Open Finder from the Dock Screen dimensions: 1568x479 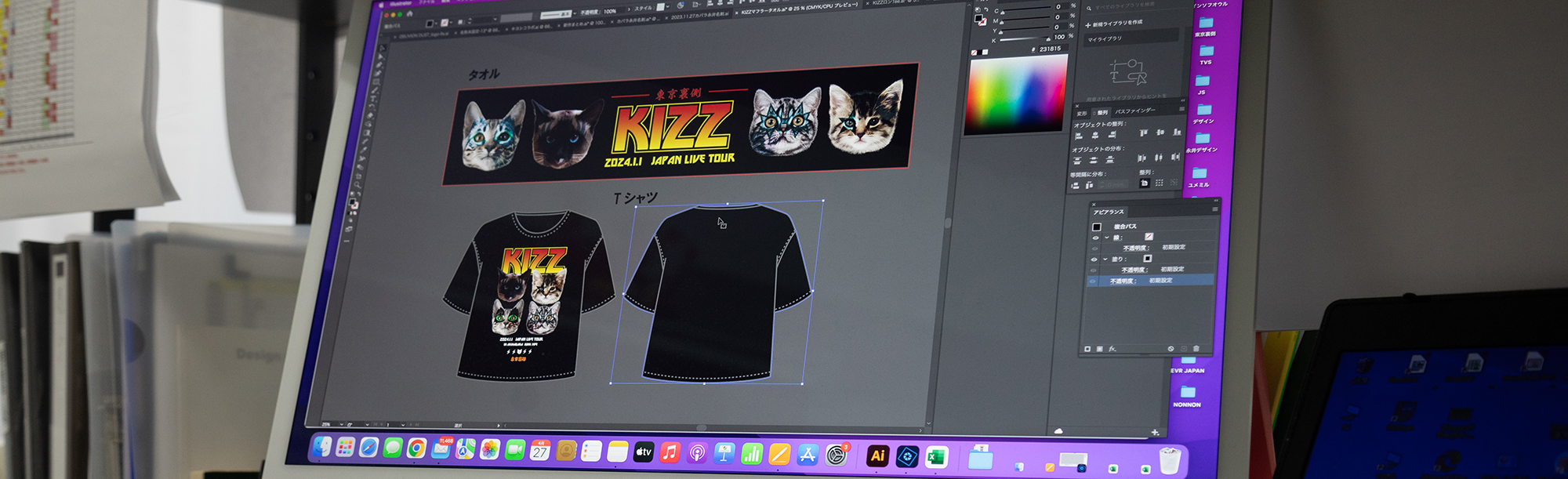pyautogui.click(x=321, y=447)
